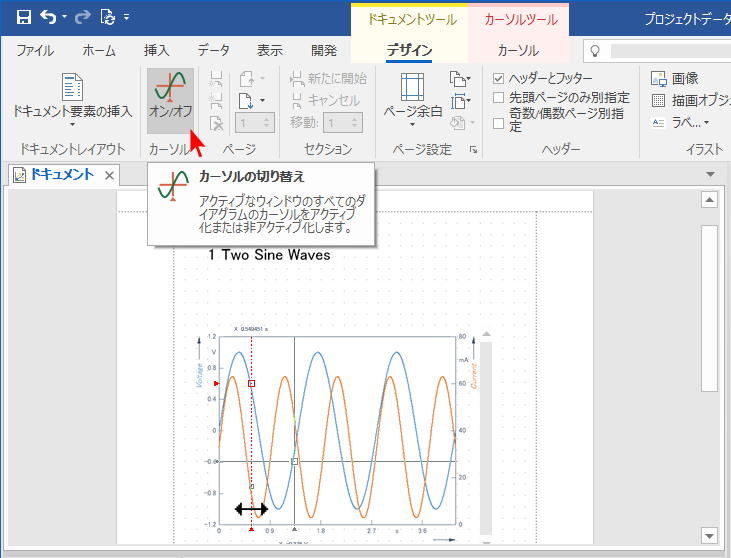
Task: Click the Save icon in quick access toolbar
Action: tap(23, 17)
